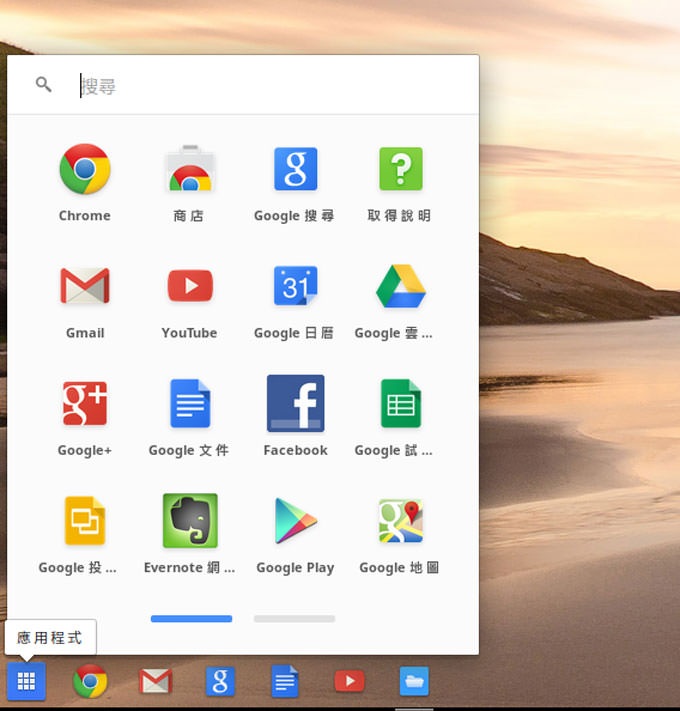Open the Google 地圖 maps app

tap(400, 521)
